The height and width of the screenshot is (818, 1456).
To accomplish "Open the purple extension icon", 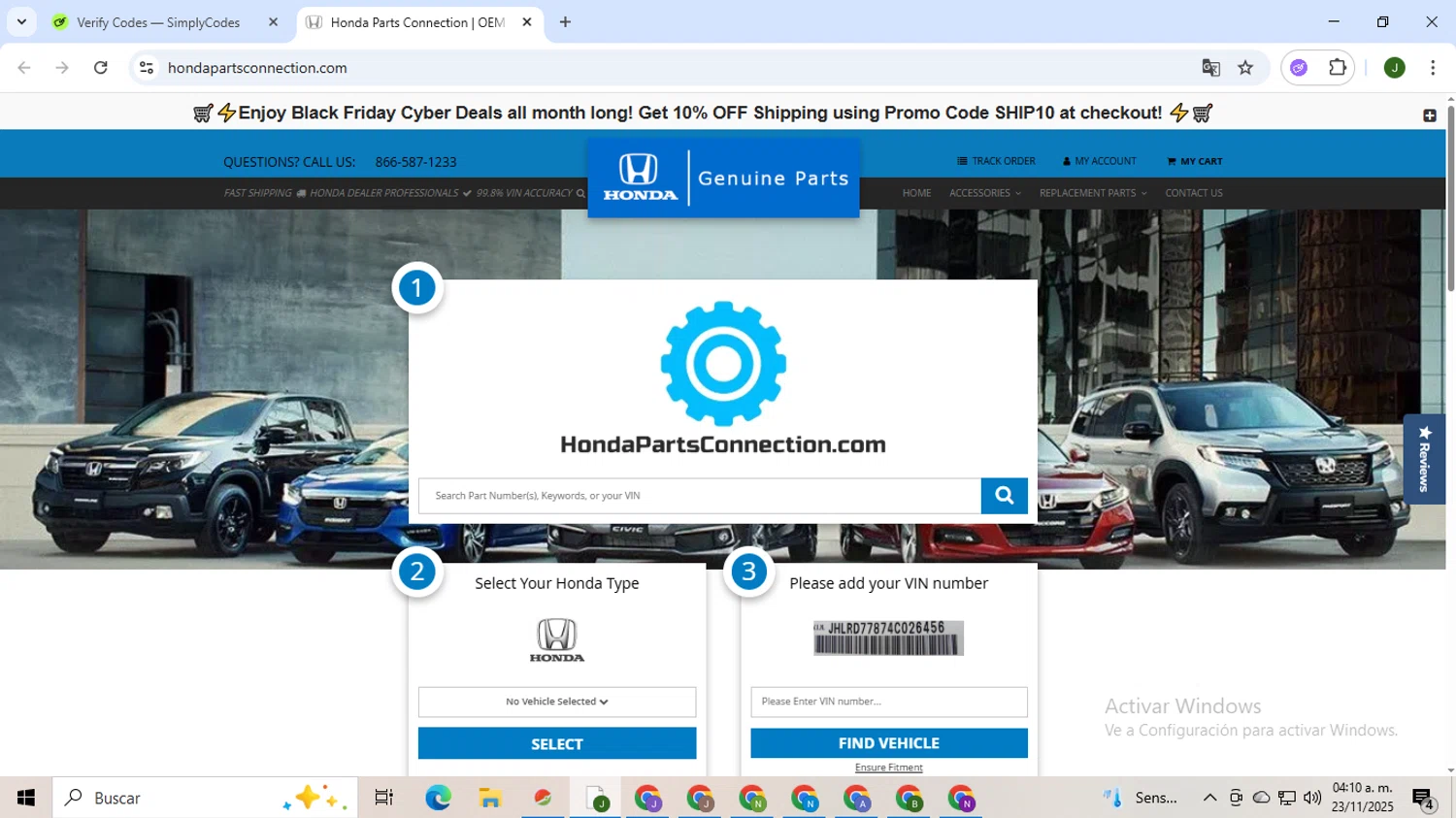I will 1299,68.
